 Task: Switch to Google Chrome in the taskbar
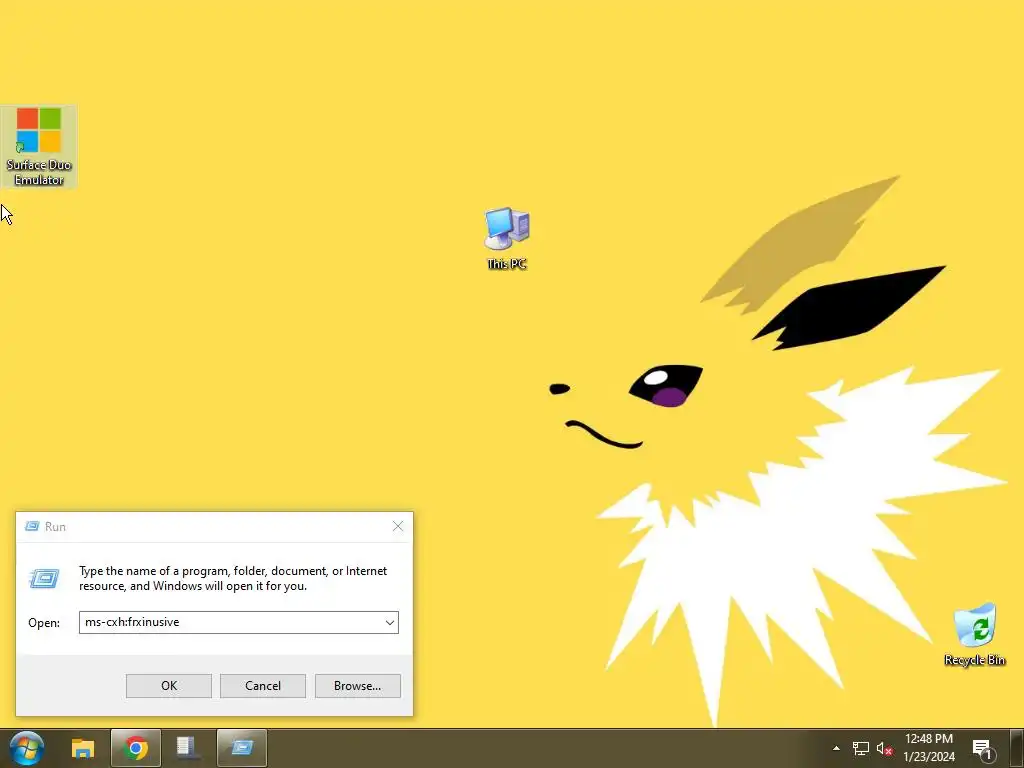(136, 748)
